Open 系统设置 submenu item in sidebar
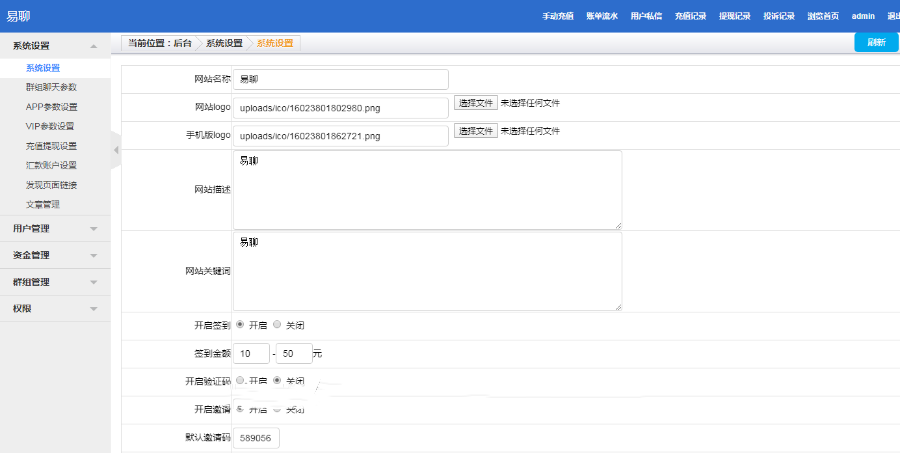 43,68
